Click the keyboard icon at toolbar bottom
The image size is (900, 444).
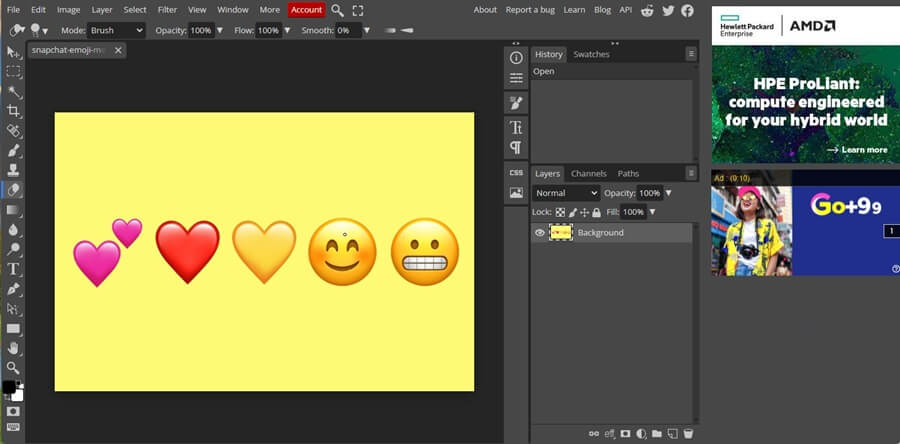(x=13, y=427)
